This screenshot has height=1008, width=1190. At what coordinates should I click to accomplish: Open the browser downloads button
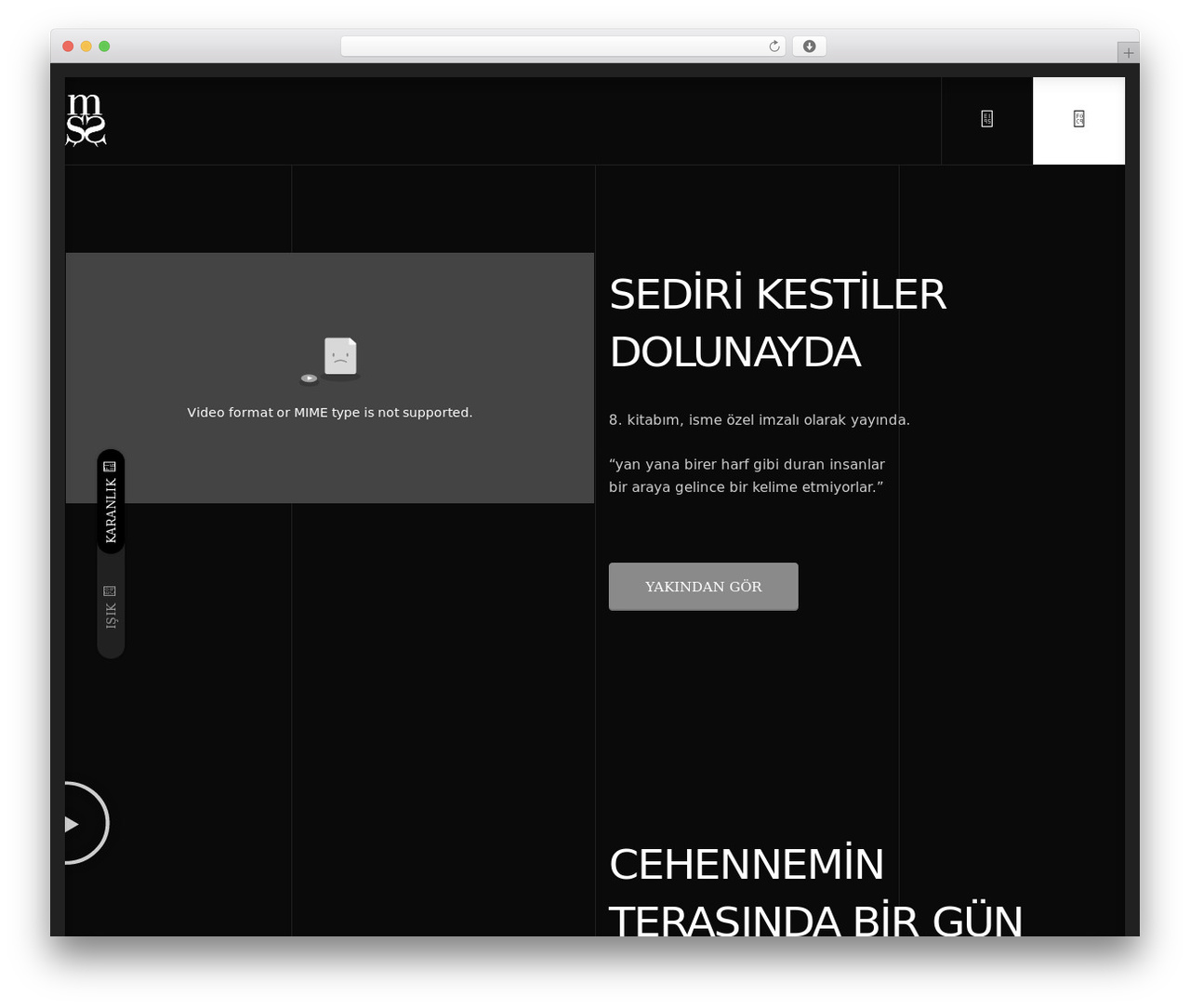(x=809, y=46)
